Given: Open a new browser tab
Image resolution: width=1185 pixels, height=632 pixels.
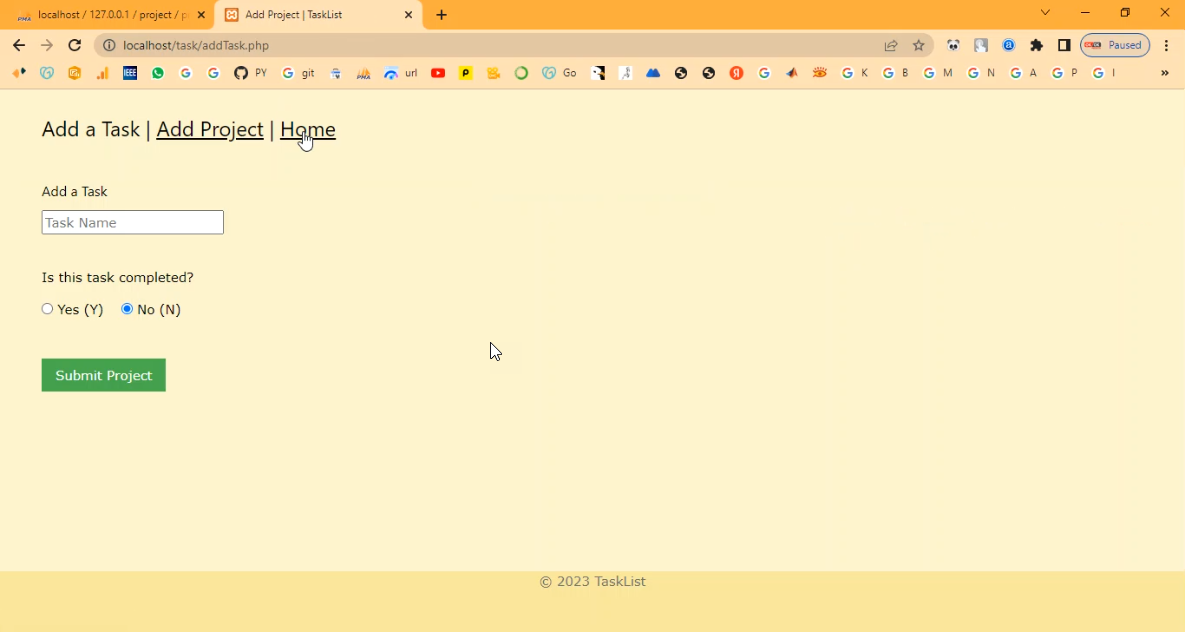Looking at the screenshot, I should [x=441, y=14].
